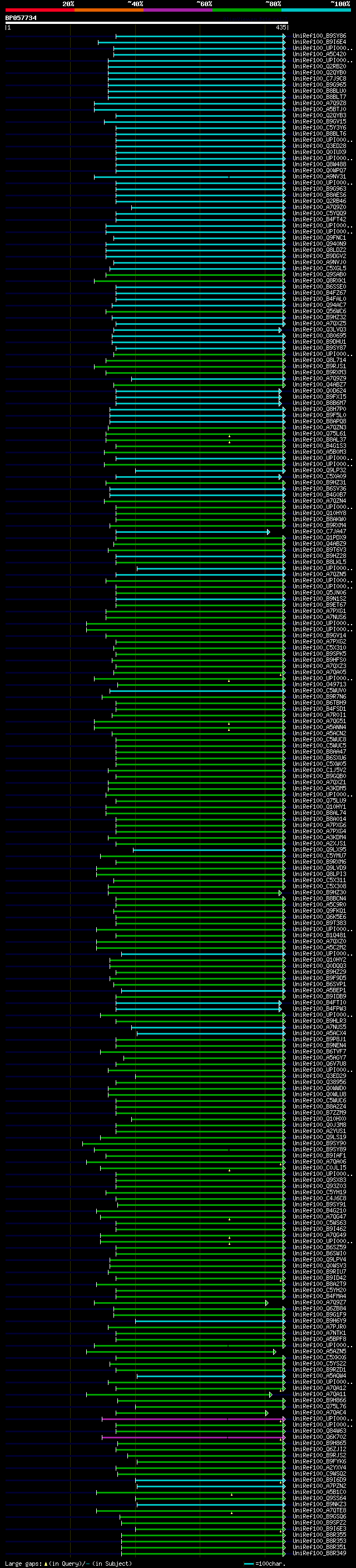The width and height of the screenshot is (356, 1568).
Task: Open hit UniRef100_B9RXM6
Action: tap(319, 861)
